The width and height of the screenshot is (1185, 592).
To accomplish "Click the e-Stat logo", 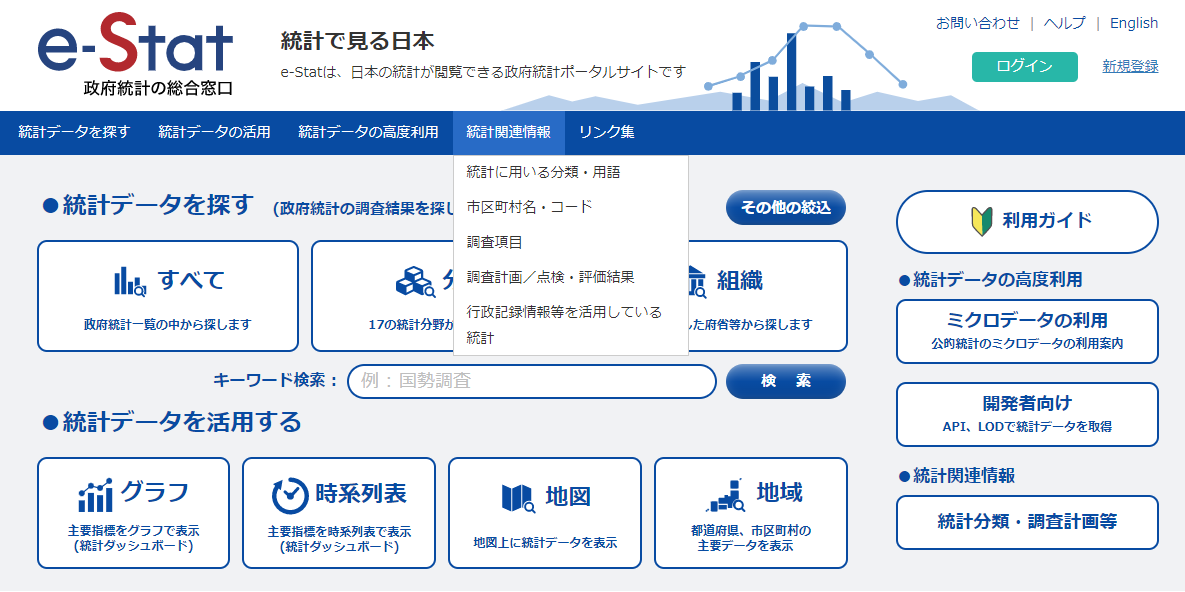I will tap(135, 55).
